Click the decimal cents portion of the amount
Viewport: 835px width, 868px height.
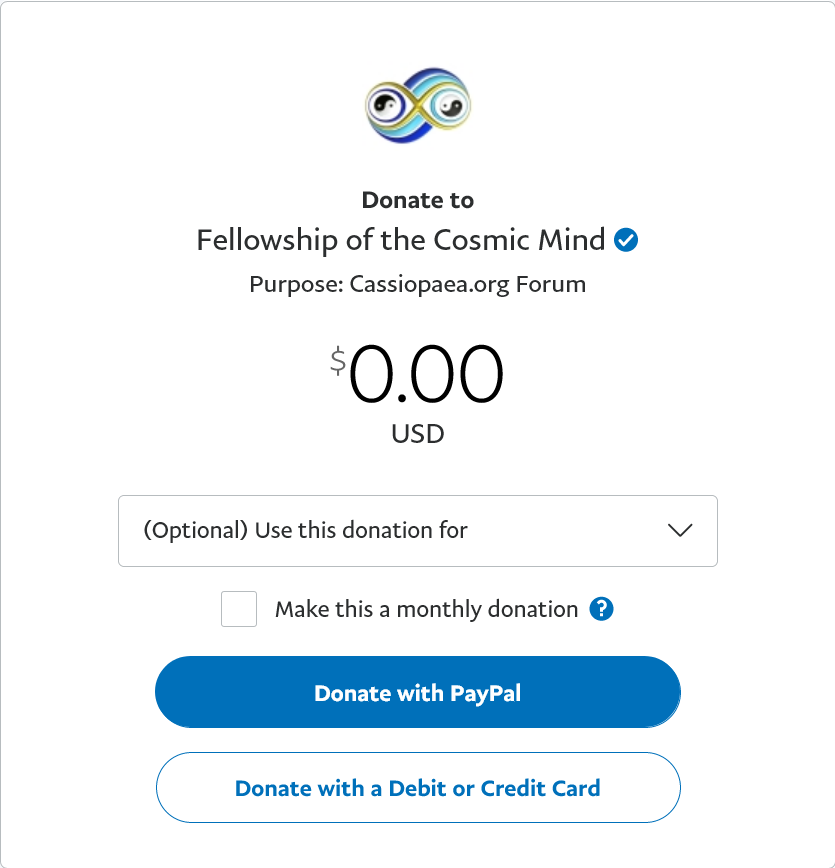click(x=459, y=375)
